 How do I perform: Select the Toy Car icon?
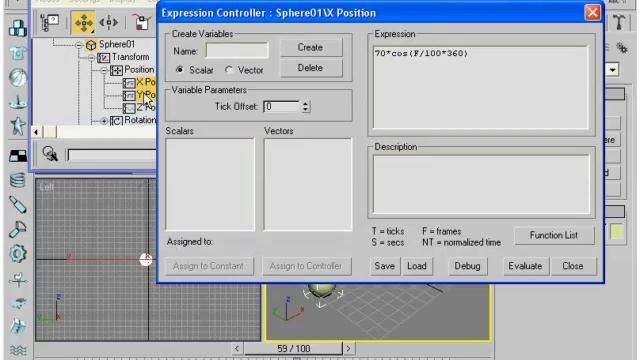18,303
